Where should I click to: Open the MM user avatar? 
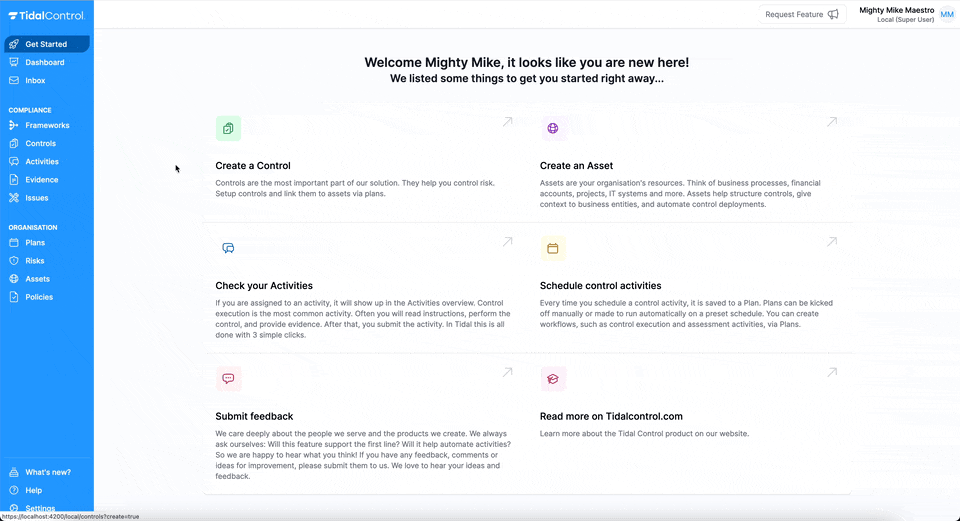pos(947,14)
